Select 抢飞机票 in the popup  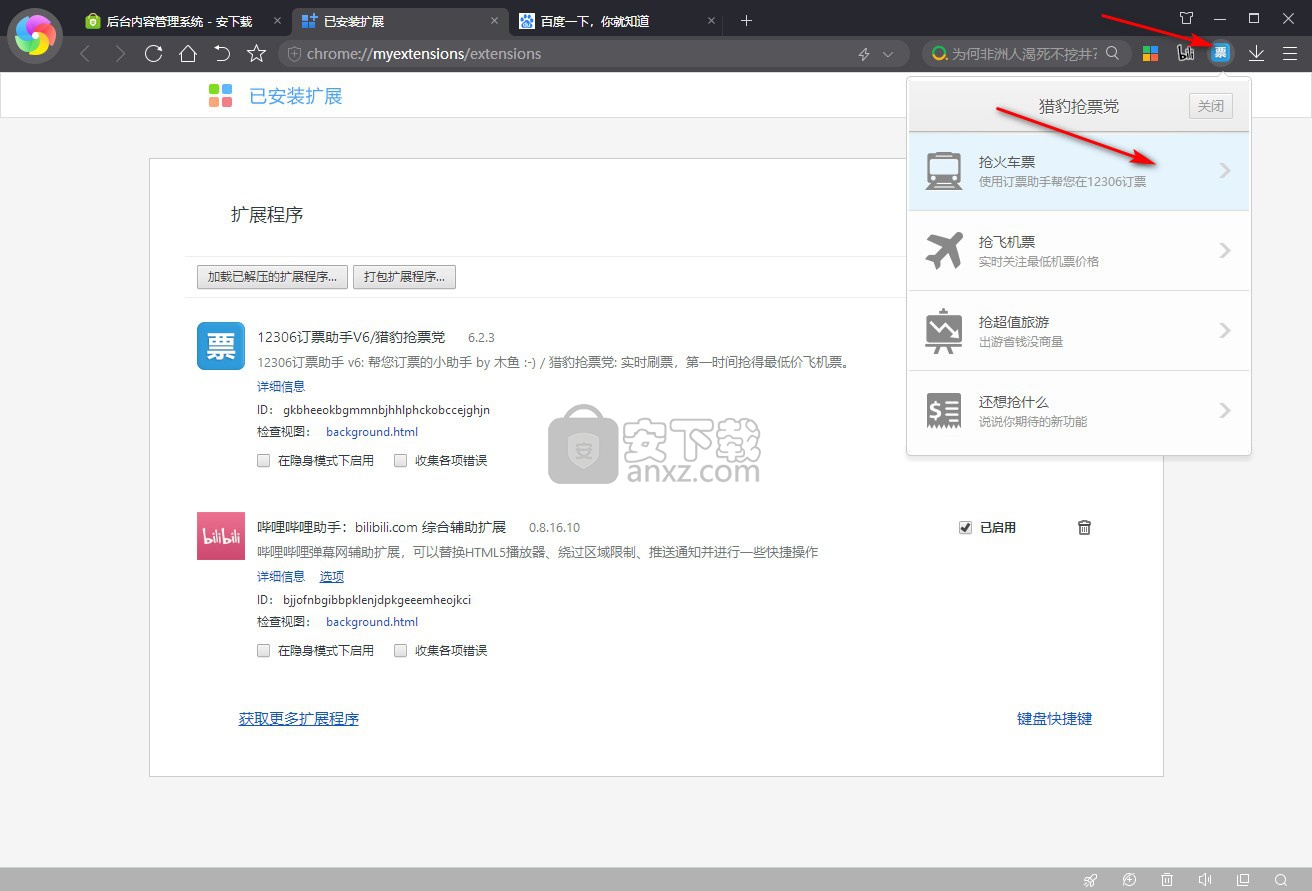1079,251
